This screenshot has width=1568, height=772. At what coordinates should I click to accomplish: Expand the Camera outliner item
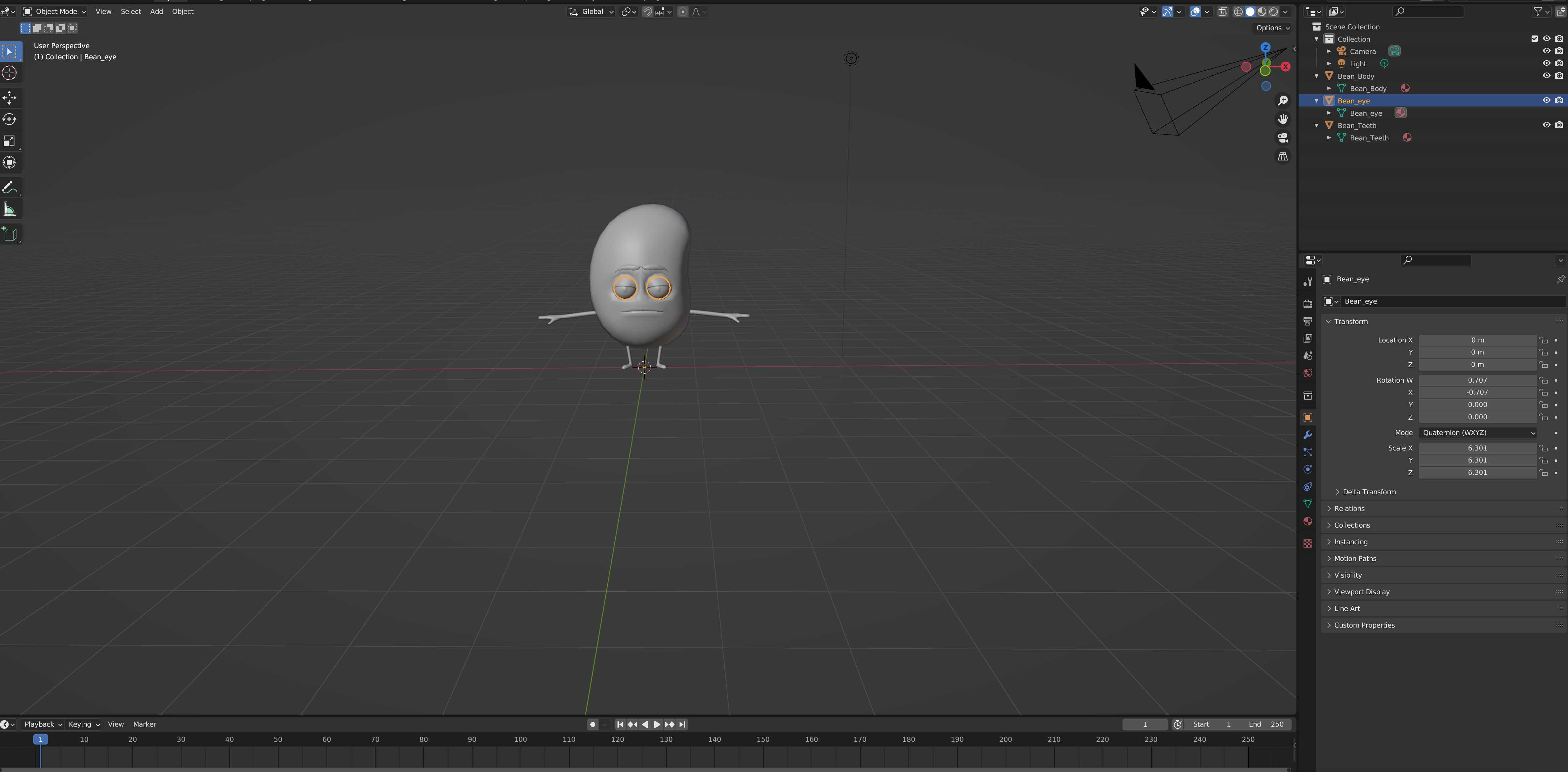(x=1329, y=51)
